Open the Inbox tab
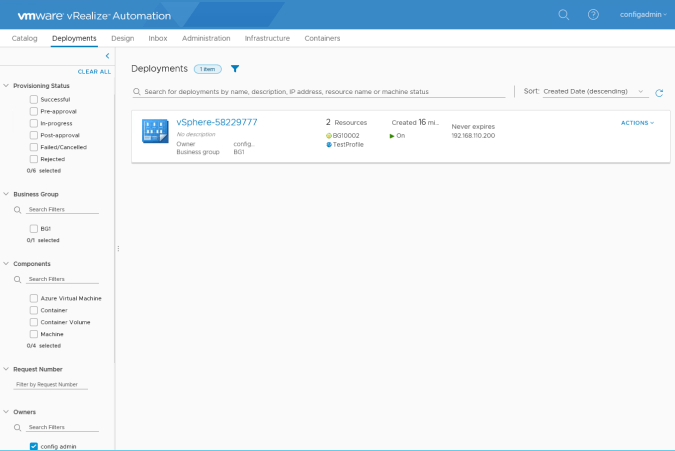The width and height of the screenshot is (675, 451). [158, 38]
